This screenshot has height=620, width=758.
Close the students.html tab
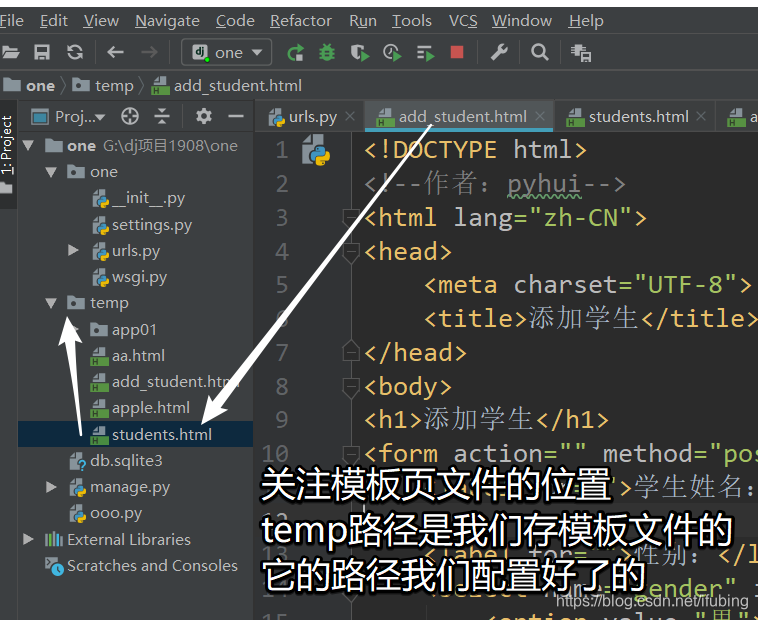701,116
